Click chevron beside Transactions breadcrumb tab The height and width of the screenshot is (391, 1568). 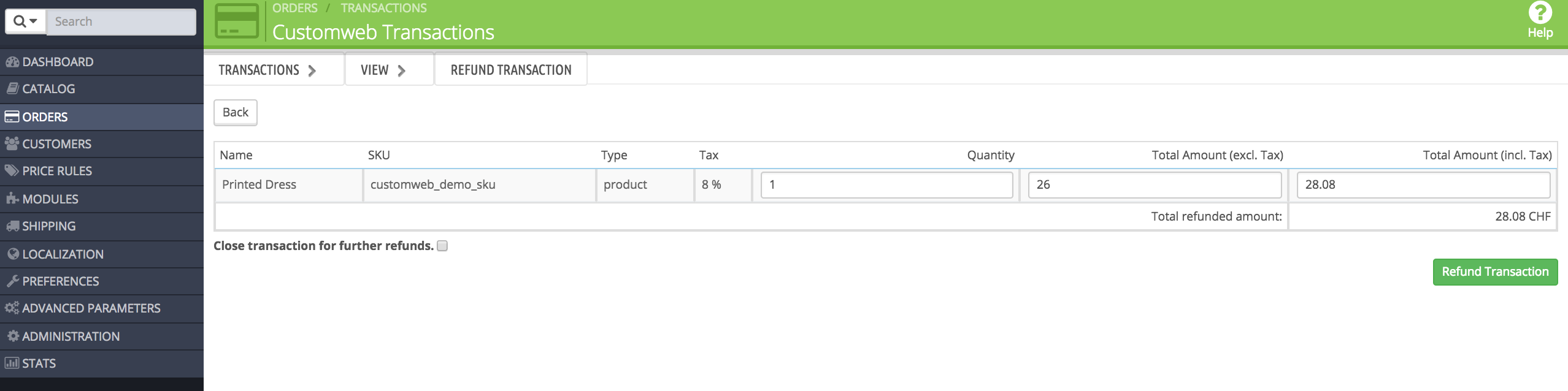coord(312,71)
